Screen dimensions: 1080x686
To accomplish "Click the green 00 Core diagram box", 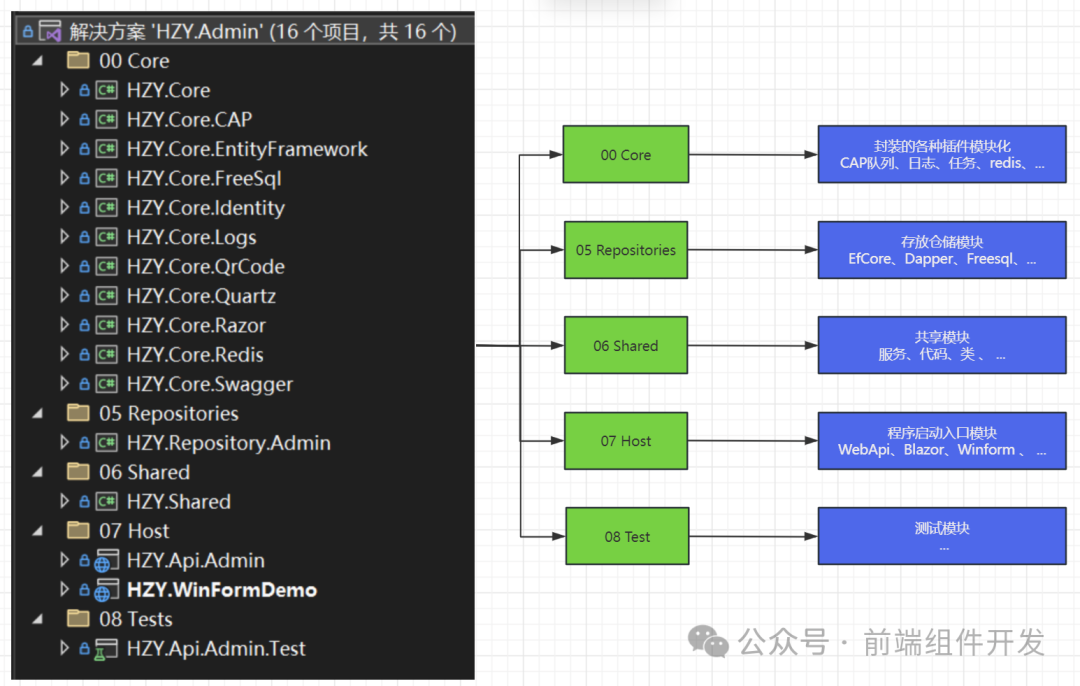I will tap(625, 154).
